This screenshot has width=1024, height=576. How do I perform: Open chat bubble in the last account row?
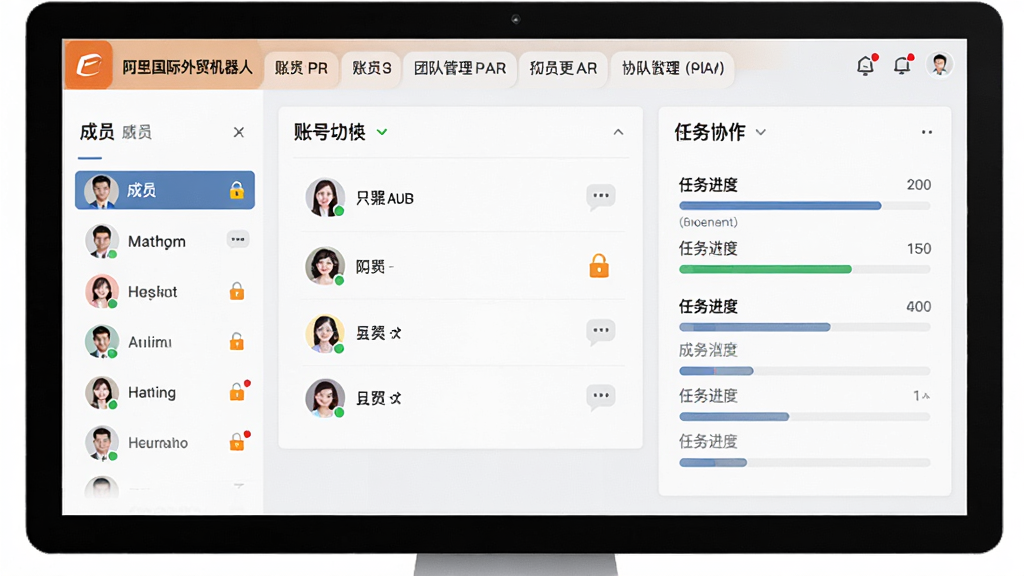pyautogui.click(x=600, y=396)
